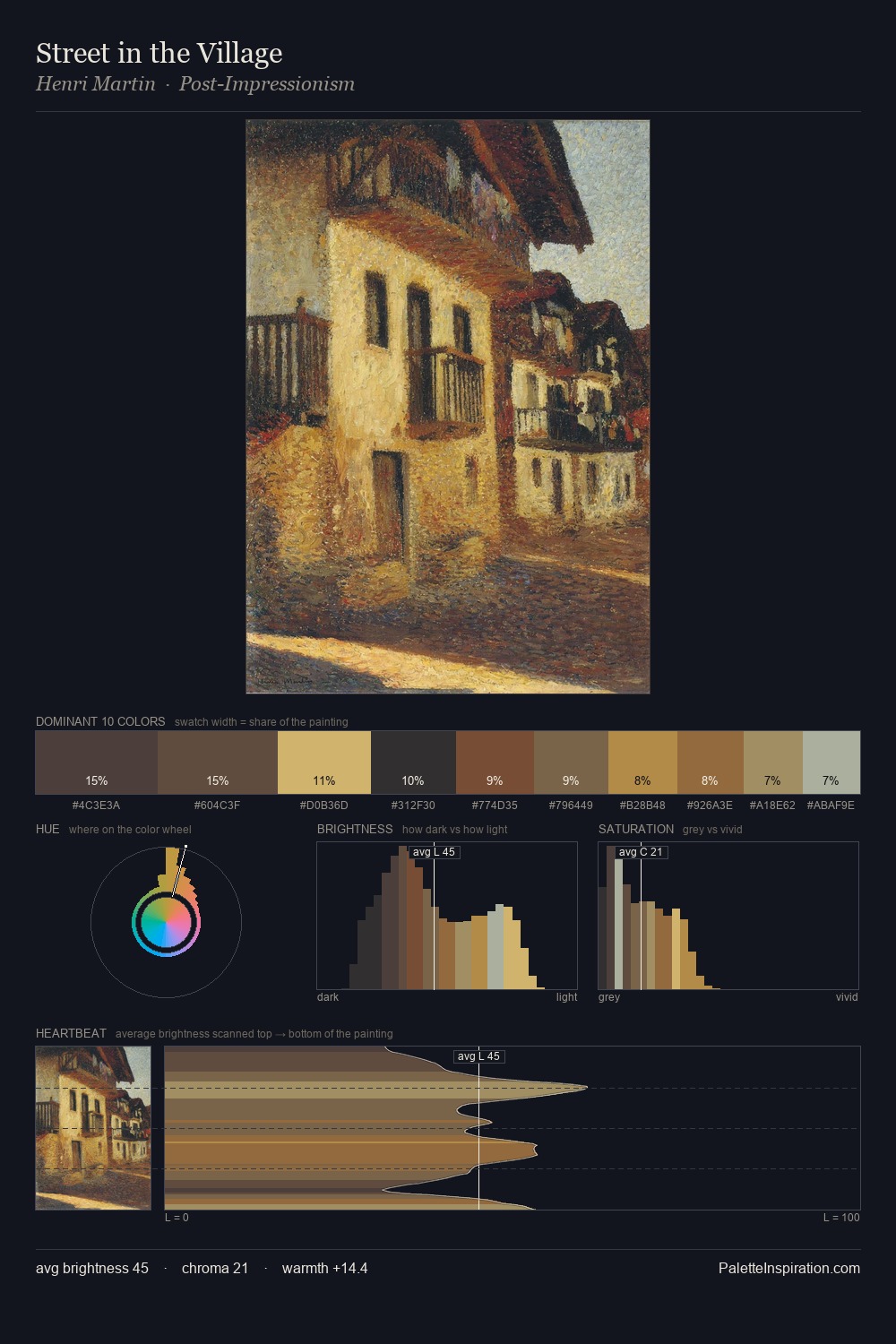Pick the #B28B48 ochre swatch
Viewport: 896px width, 1344px height.
point(642,762)
